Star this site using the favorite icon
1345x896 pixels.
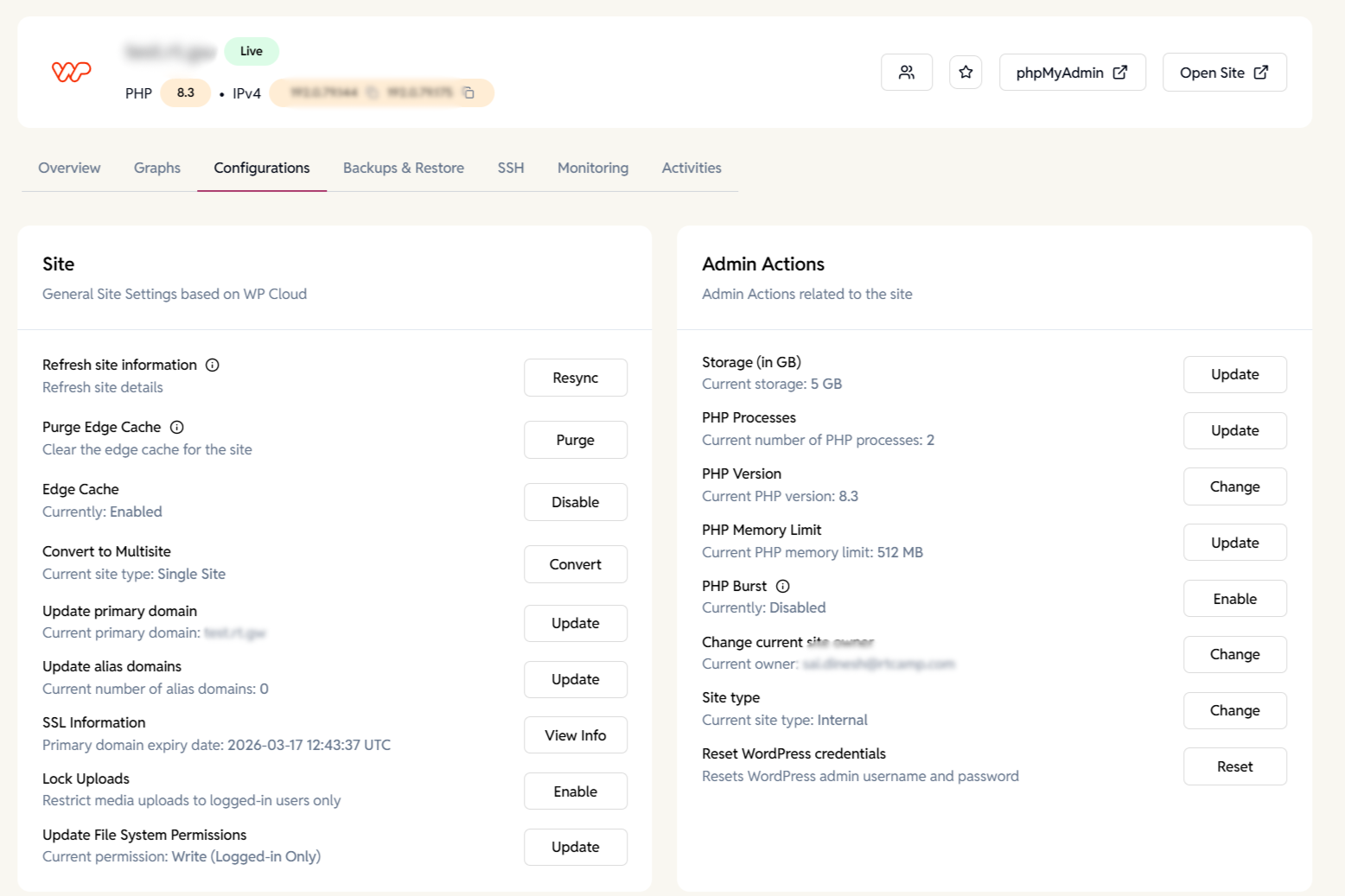(x=966, y=72)
